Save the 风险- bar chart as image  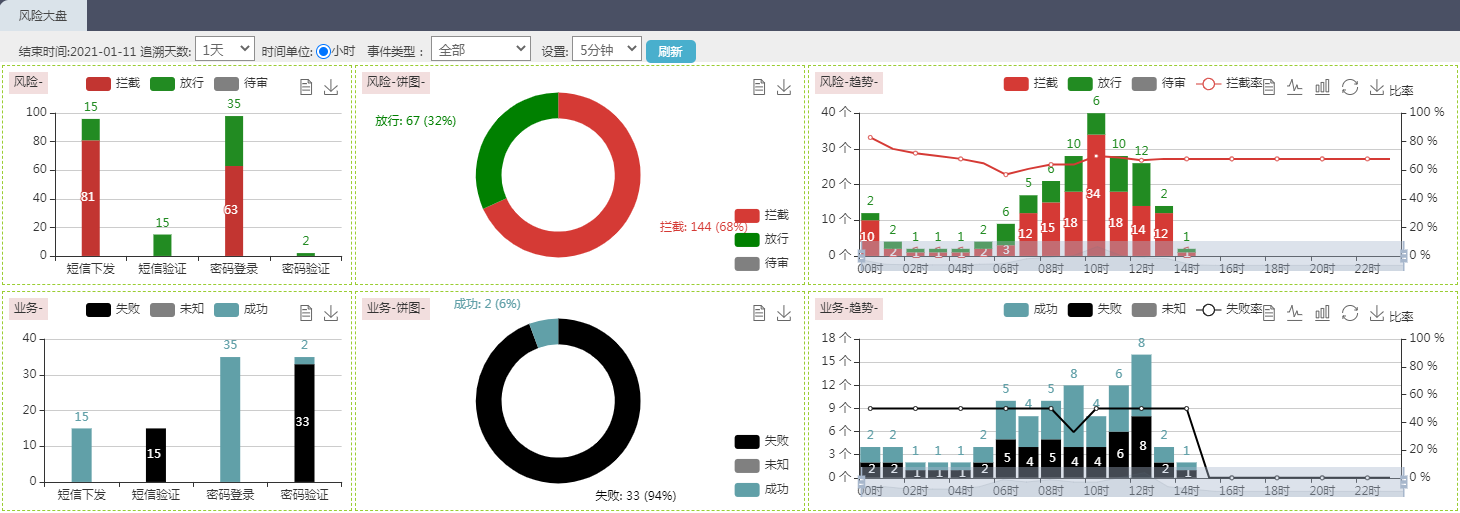click(331, 88)
